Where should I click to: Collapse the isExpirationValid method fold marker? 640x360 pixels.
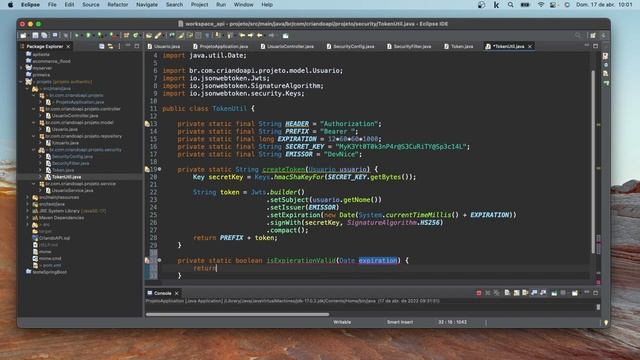pyautogui.click(x=160, y=260)
